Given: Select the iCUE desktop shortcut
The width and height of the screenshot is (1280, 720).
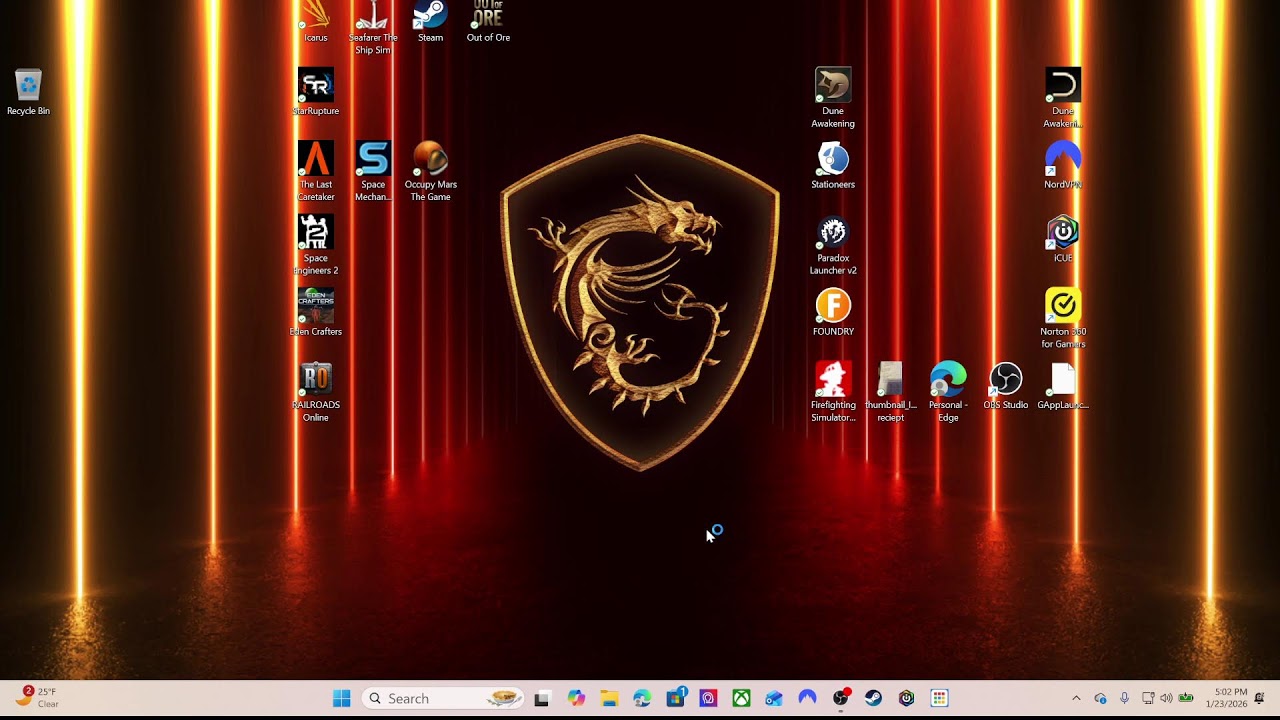Looking at the screenshot, I should pyautogui.click(x=1063, y=240).
